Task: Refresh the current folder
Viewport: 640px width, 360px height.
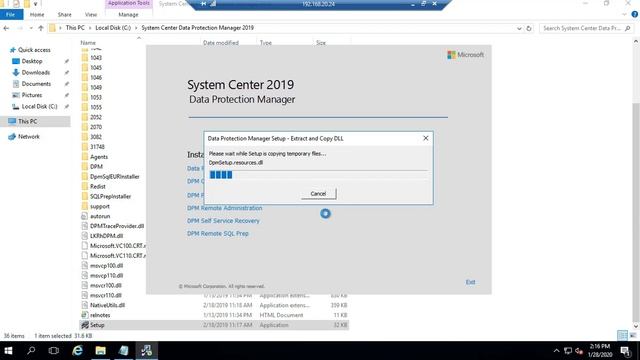Action: click(x=529, y=29)
